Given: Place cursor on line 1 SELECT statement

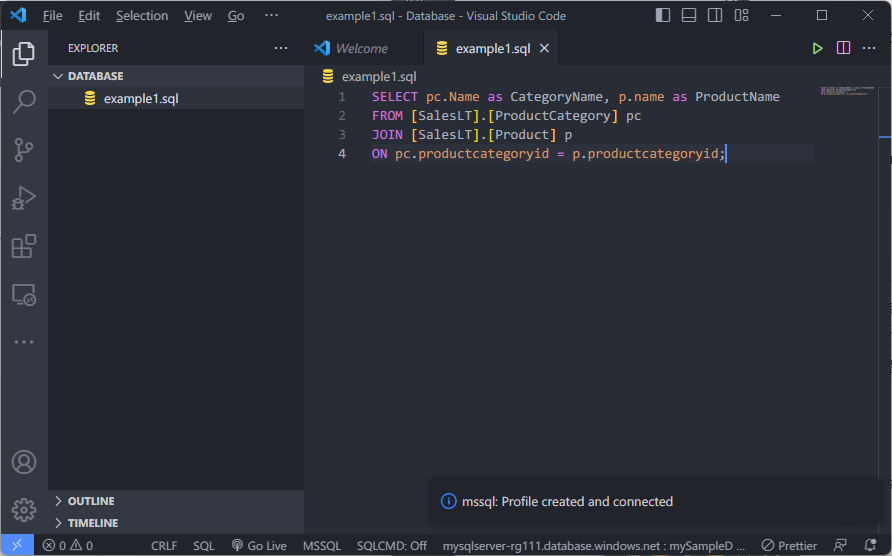Looking at the screenshot, I should 576,97.
